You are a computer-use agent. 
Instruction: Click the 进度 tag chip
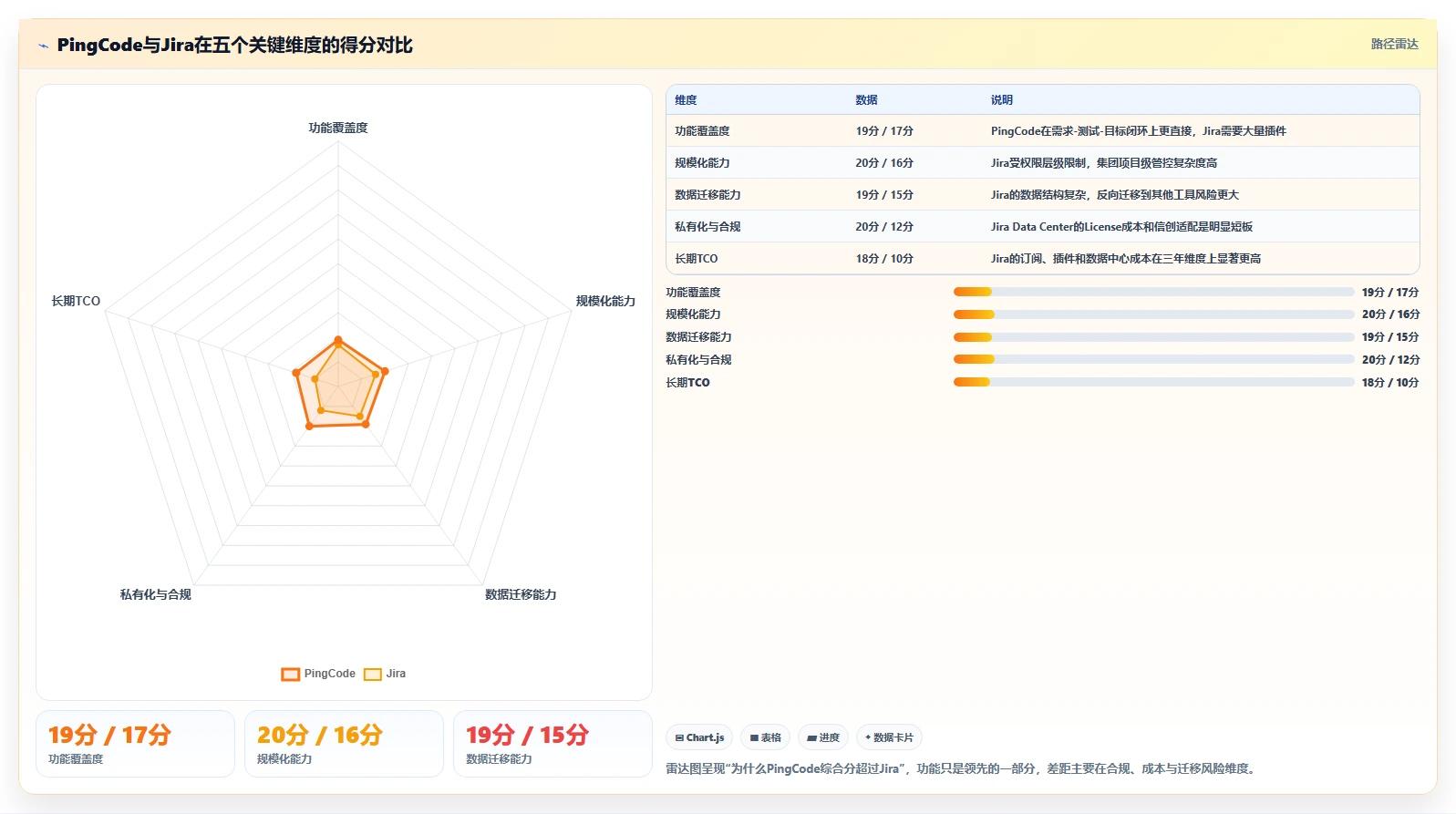(x=823, y=737)
